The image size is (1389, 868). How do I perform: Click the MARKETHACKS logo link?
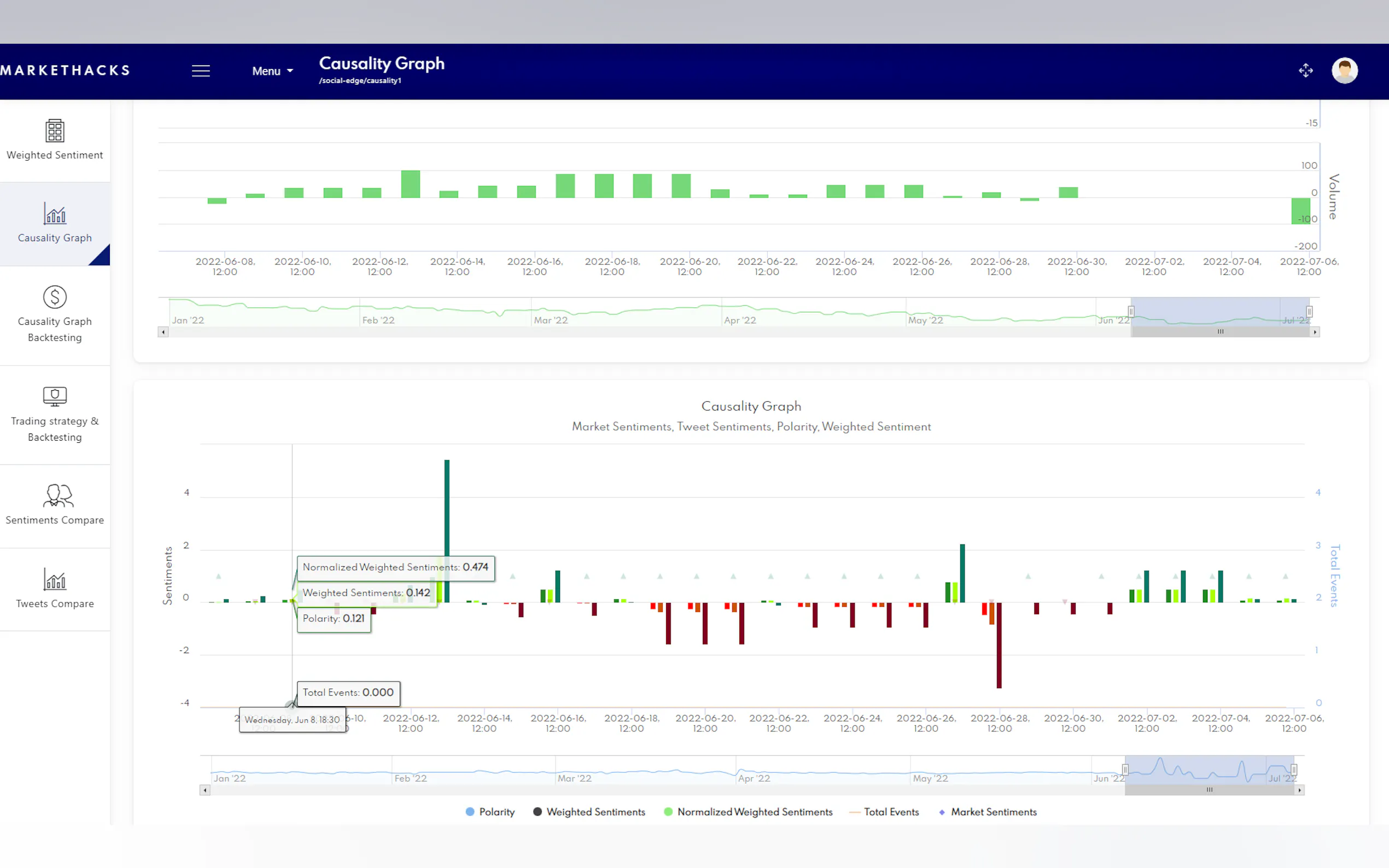click(65, 70)
